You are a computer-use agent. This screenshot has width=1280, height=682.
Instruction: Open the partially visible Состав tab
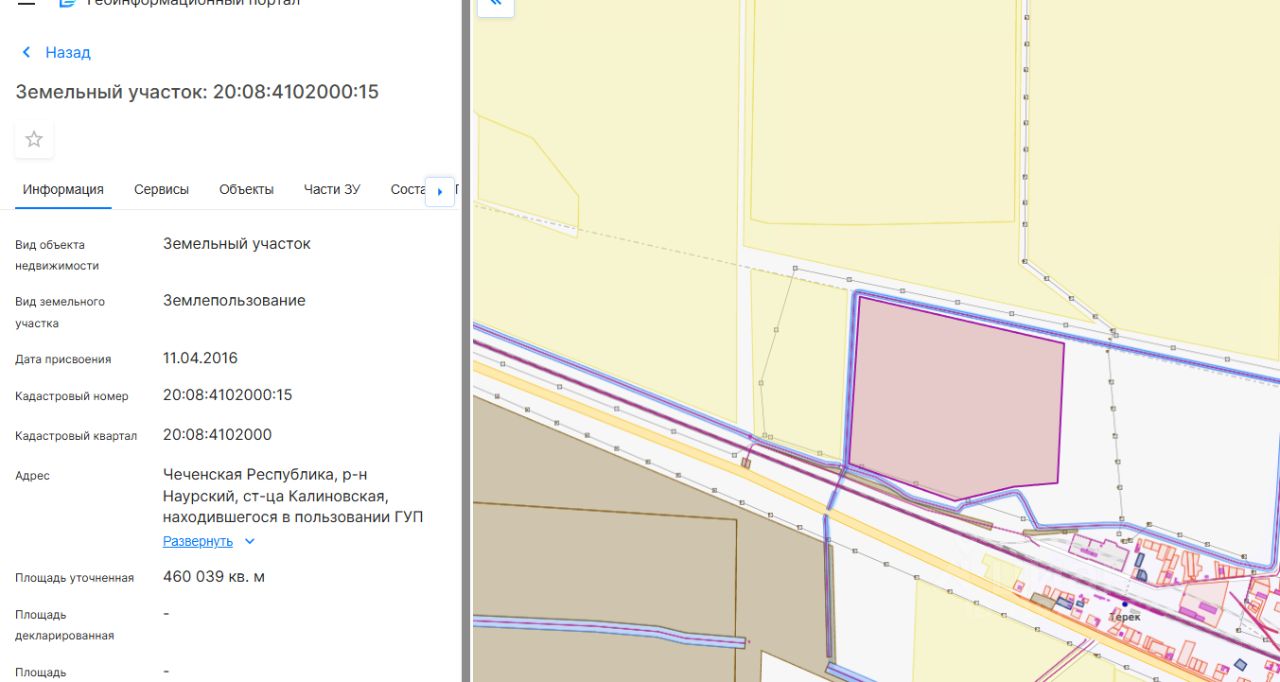click(x=408, y=189)
